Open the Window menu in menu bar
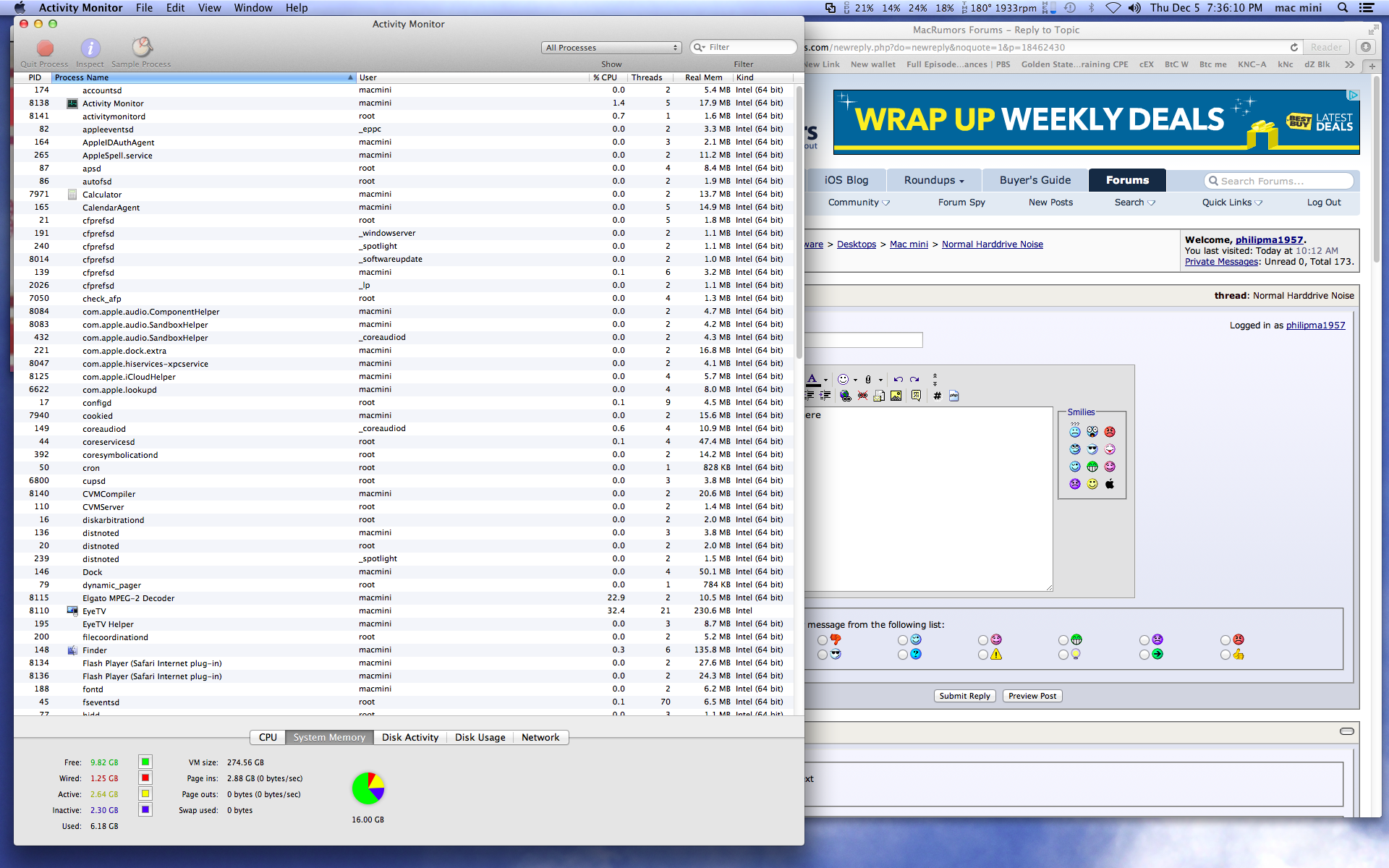The width and height of the screenshot is (1389, 868). 253,8
